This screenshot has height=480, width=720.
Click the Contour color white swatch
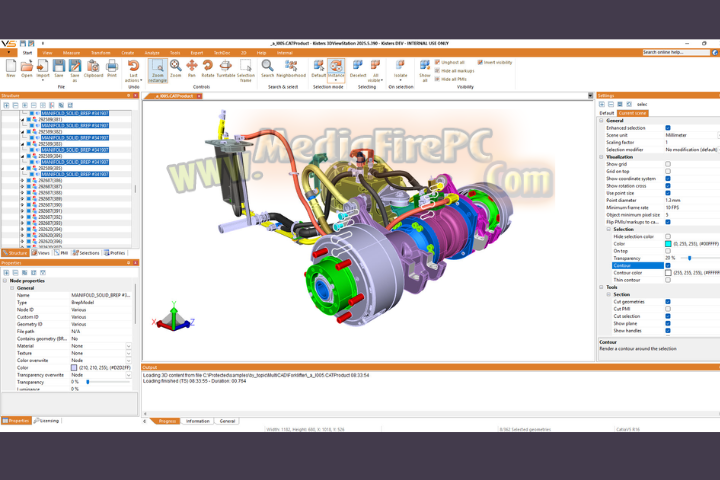668,273
